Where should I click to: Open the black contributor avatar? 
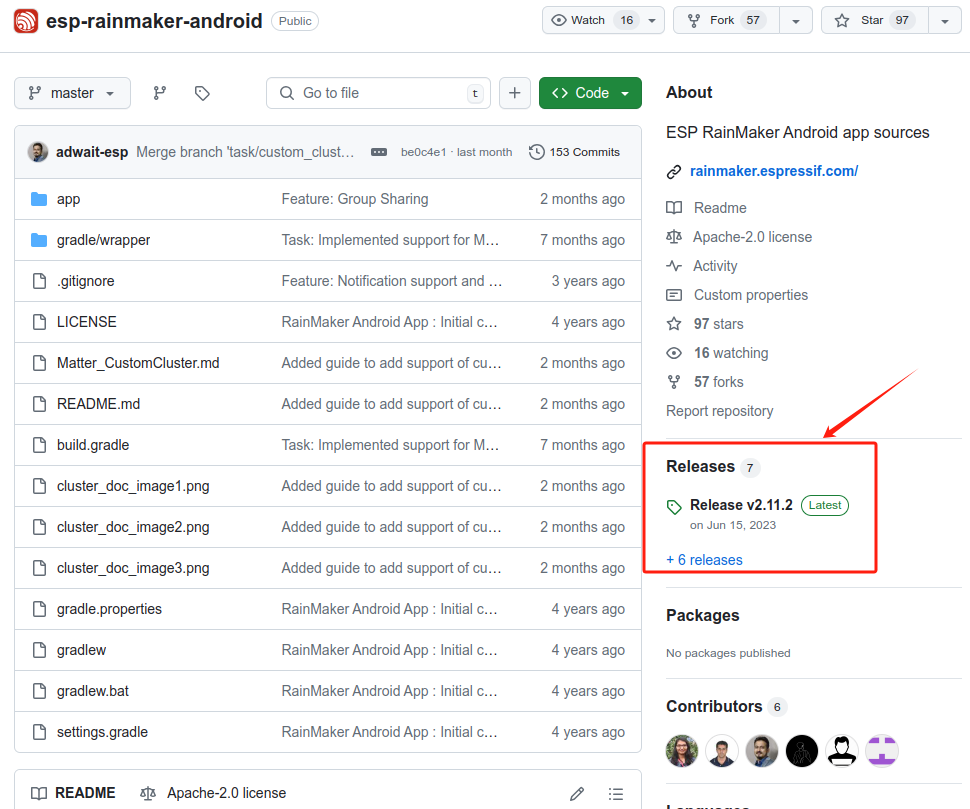pyautogui.click(x=802, y=751)
